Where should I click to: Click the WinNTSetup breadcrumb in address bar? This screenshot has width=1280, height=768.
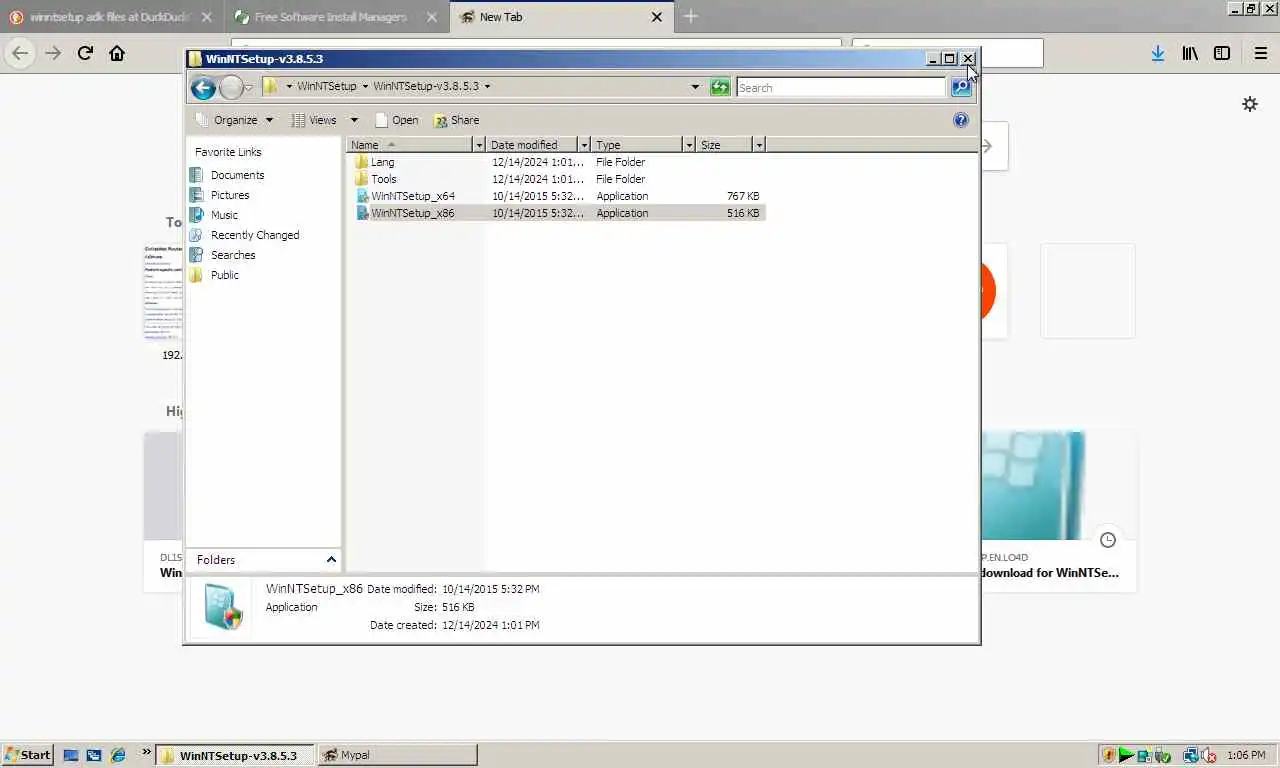pyautogui.click(x=327, y=86)
